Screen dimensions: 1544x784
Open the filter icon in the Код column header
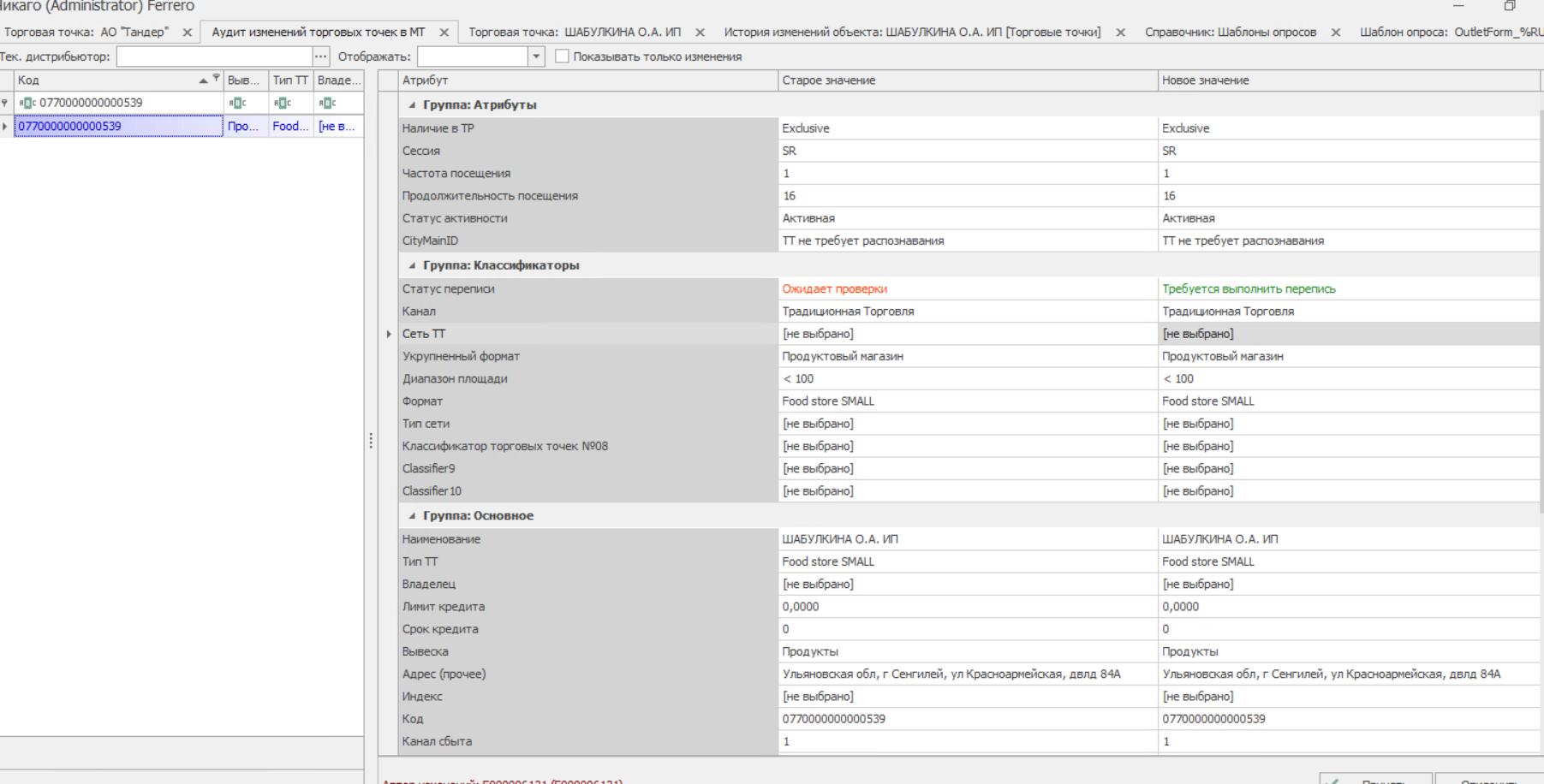(216, 78)
